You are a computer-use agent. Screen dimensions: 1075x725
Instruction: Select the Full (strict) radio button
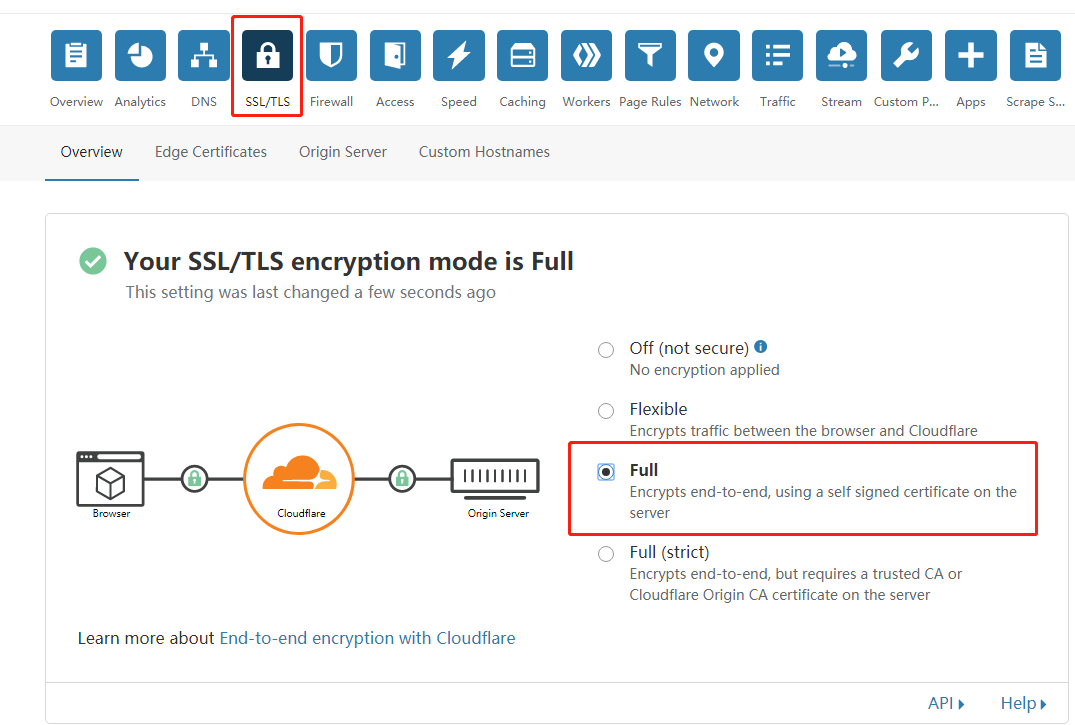(x=606, y=554)
